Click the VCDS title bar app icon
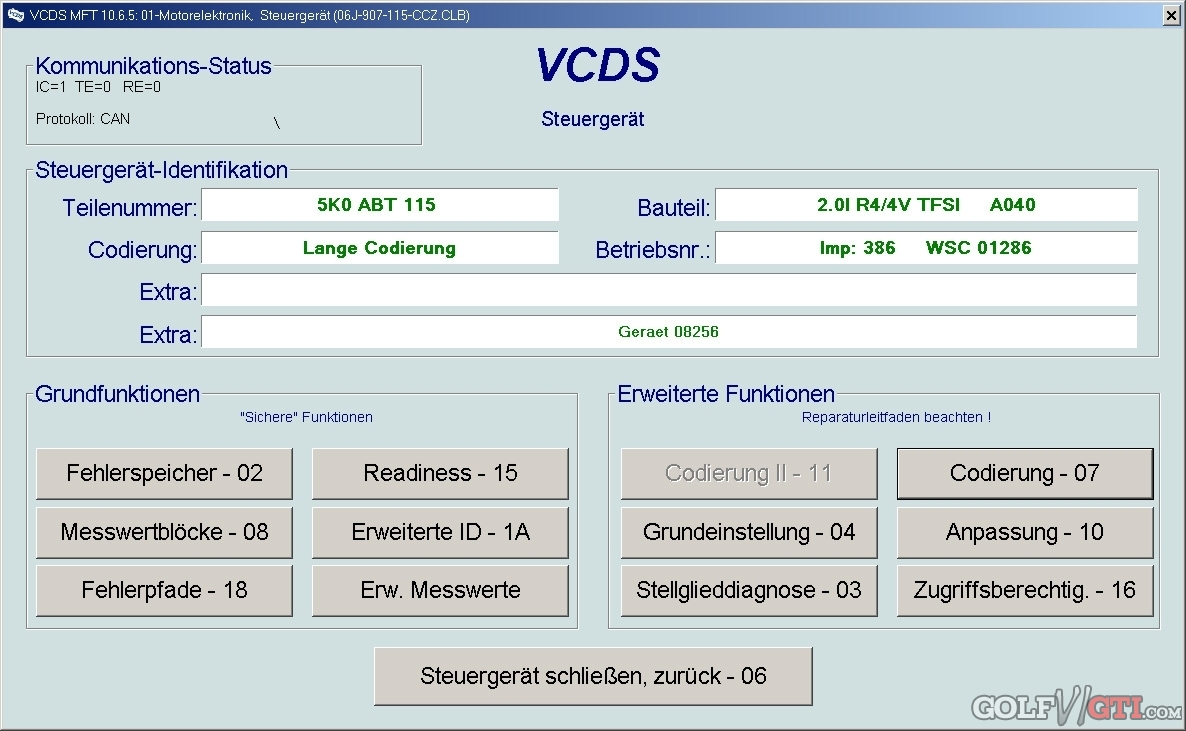Screen dimensions: 1186x731 (15, 15)
